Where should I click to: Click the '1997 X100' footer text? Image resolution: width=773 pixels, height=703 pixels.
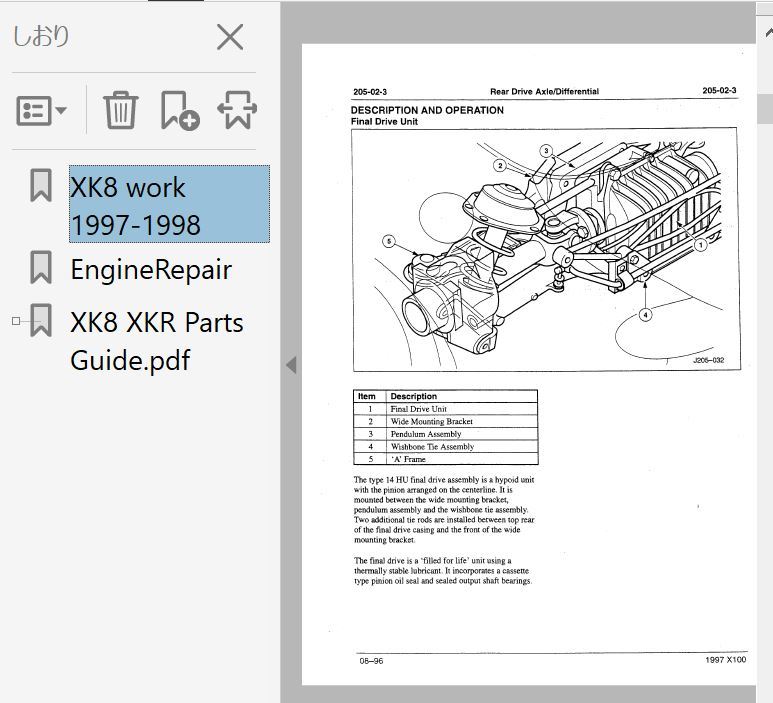pos(725,660)
